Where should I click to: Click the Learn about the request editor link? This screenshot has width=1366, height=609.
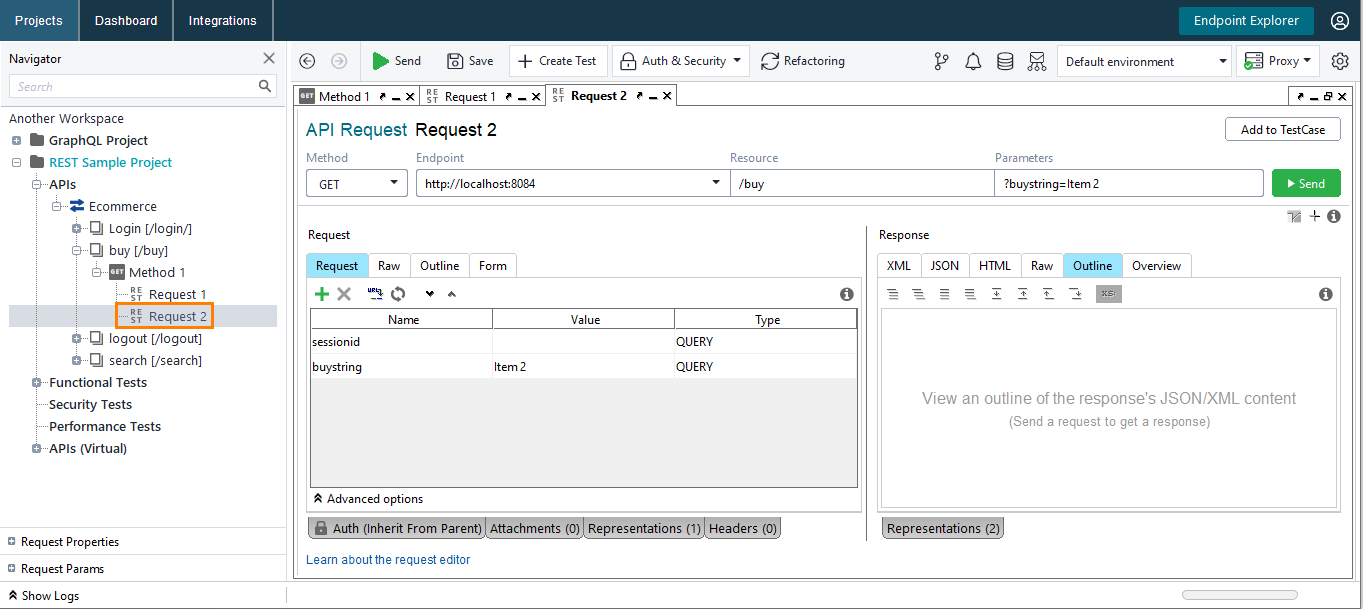click(x=388, y=560)
